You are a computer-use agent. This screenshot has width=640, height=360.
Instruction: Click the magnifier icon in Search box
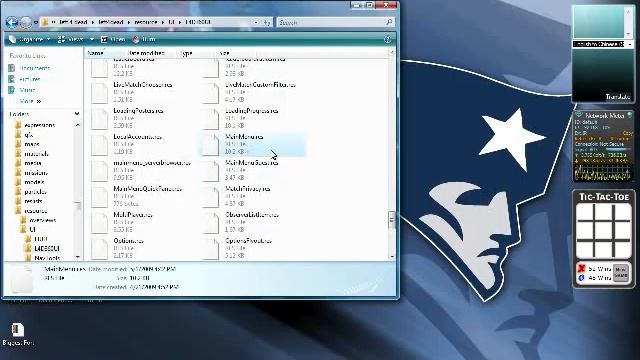(x=389, y=22)
